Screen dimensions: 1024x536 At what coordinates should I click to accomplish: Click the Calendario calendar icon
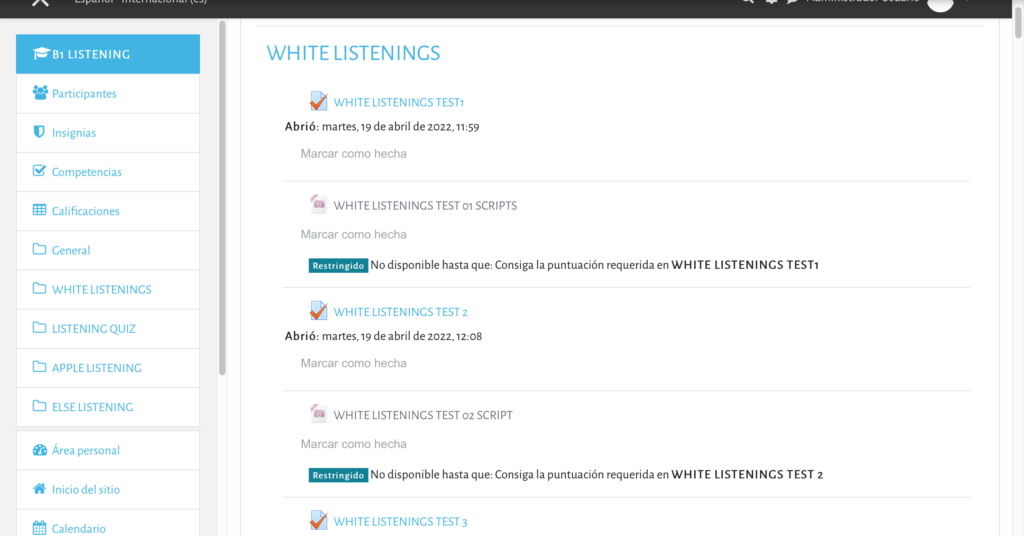coord(40,528)
